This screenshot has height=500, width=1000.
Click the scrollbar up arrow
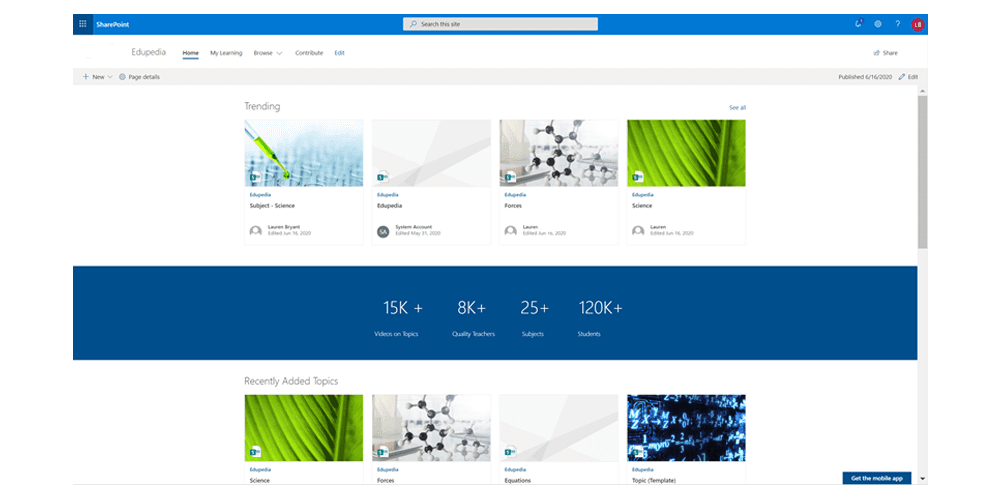(x=923, y=91)
